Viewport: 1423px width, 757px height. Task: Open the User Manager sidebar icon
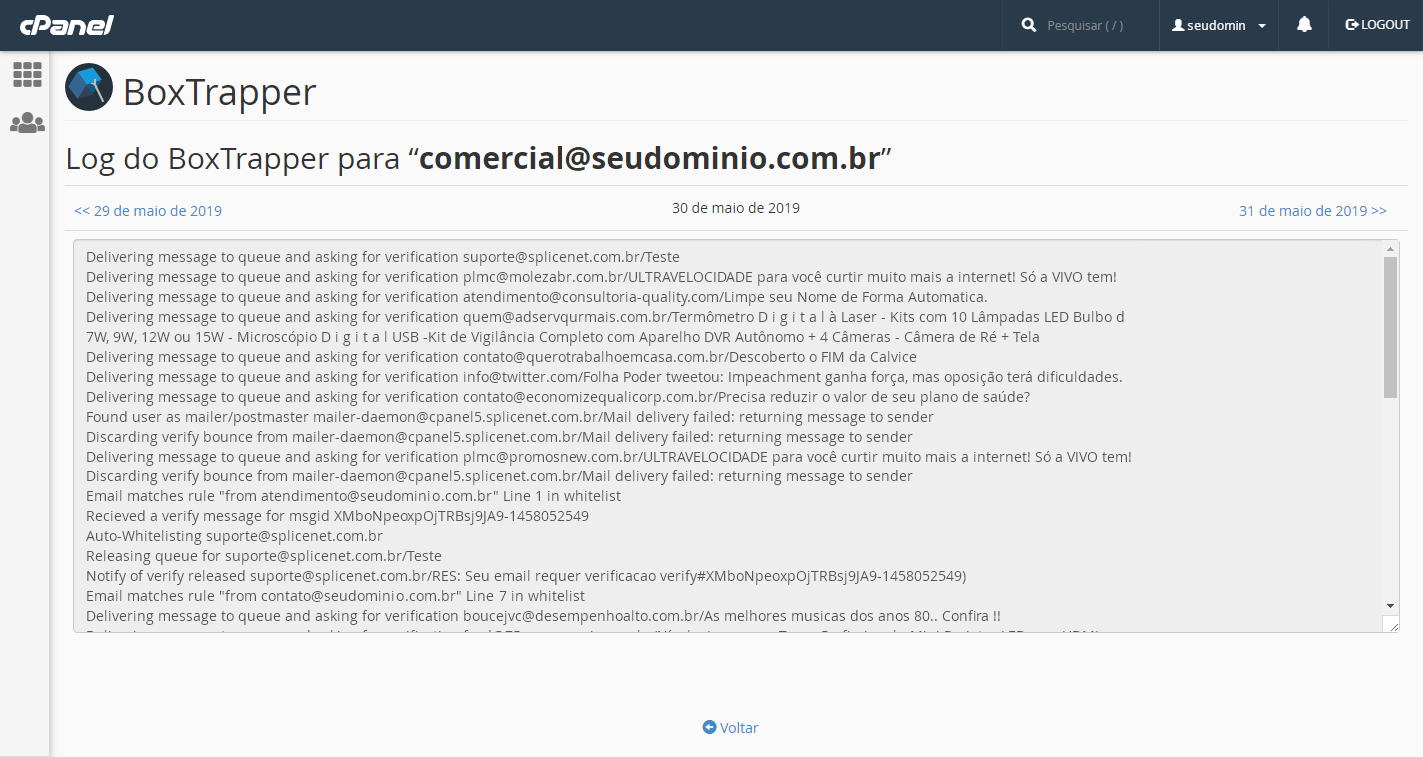coord(27,123)
